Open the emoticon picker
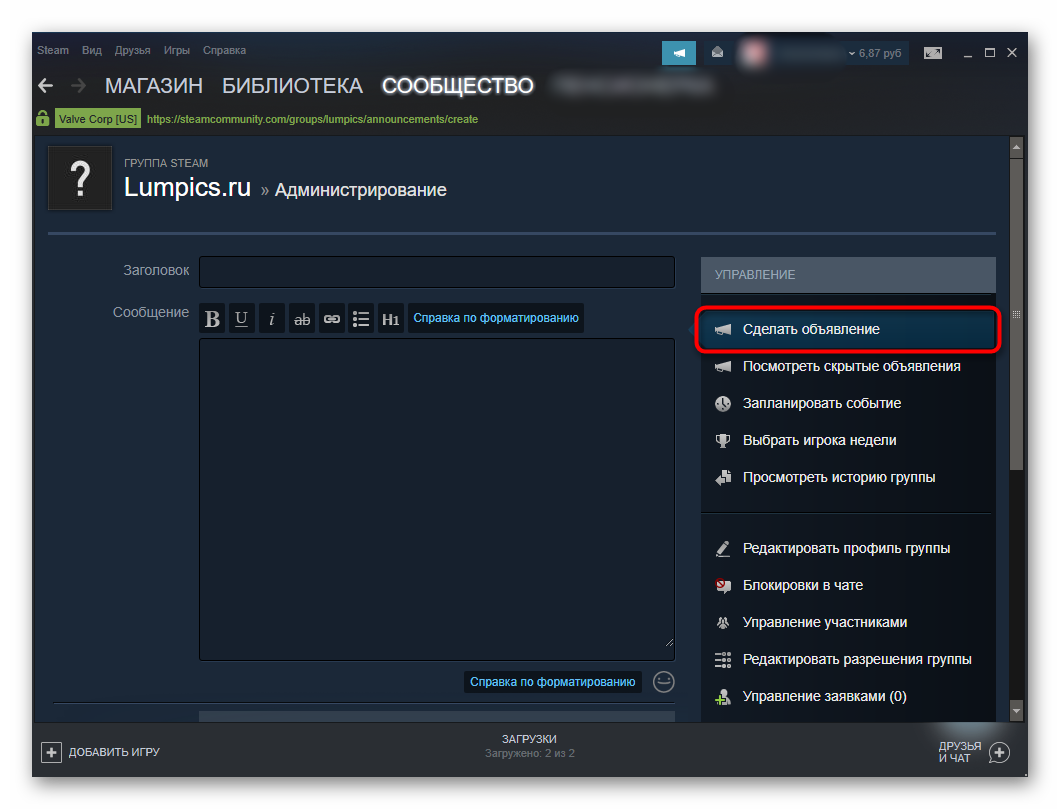This screenshot has width=1060, height=809. click(664, 682)
